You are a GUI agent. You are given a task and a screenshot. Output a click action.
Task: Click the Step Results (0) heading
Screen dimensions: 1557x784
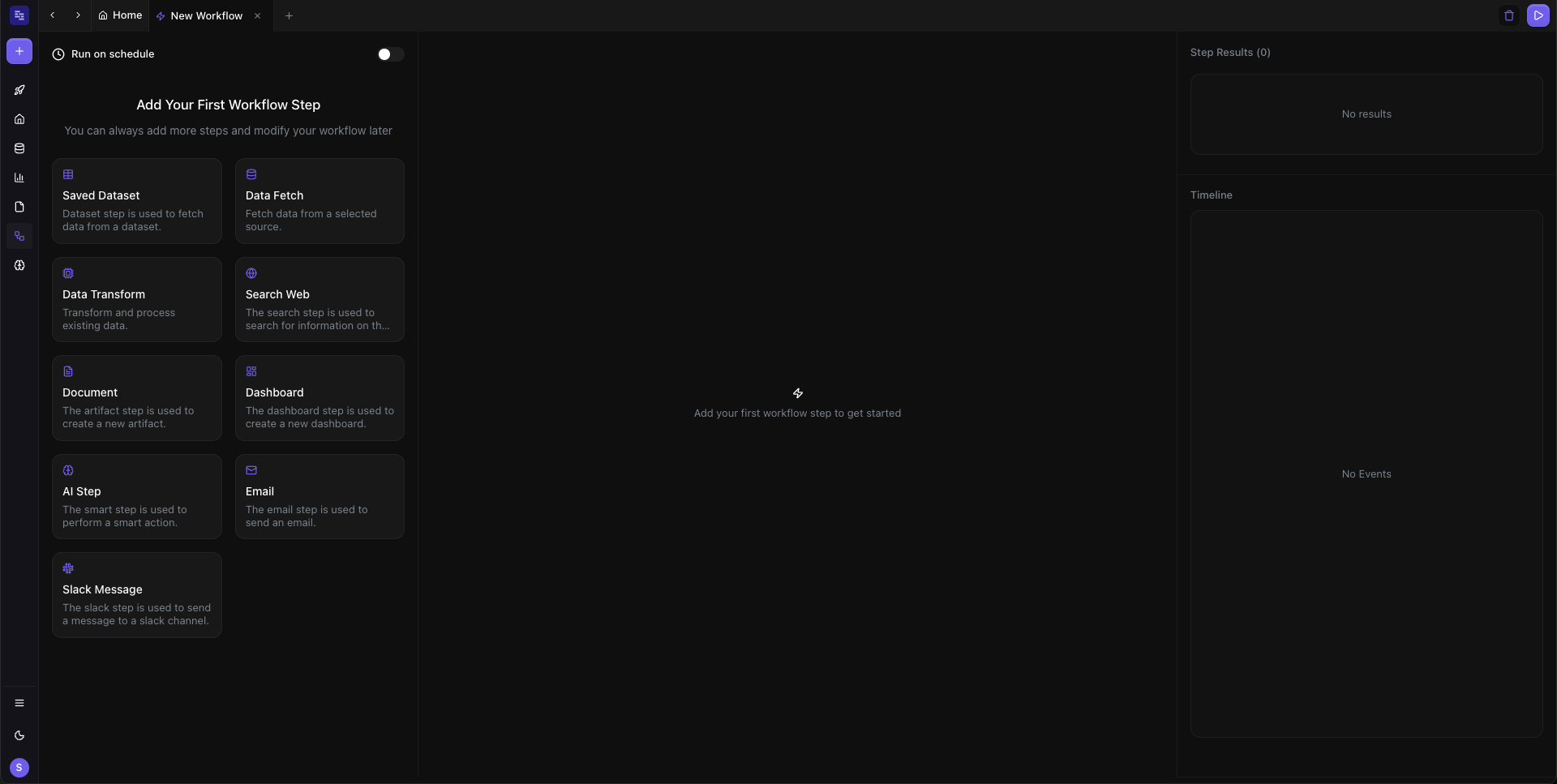pyautogui.click(x=1230, y=53)
